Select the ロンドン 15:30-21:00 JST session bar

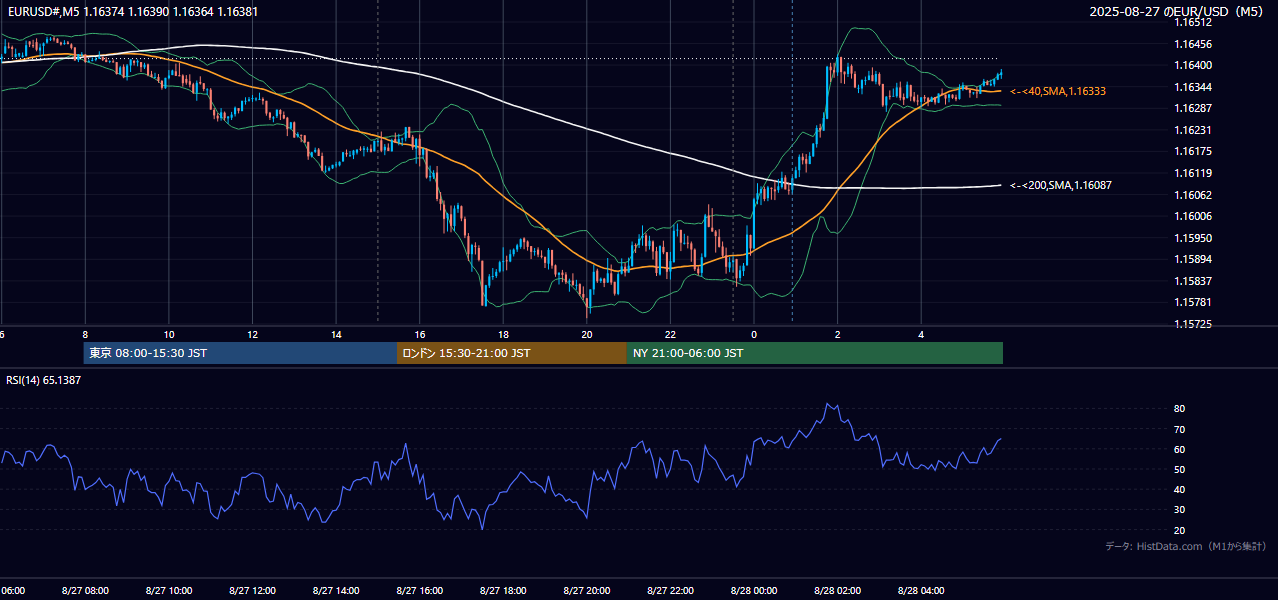tap(512, 353)
